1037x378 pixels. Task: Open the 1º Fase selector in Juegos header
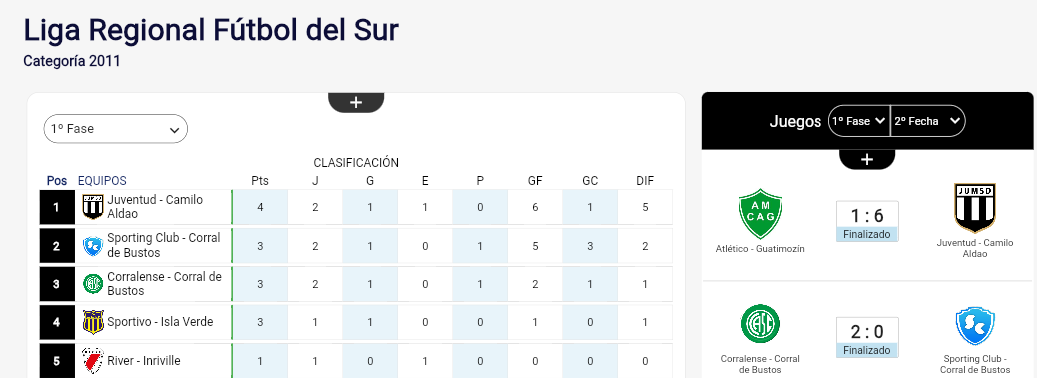tap(859, 121)
